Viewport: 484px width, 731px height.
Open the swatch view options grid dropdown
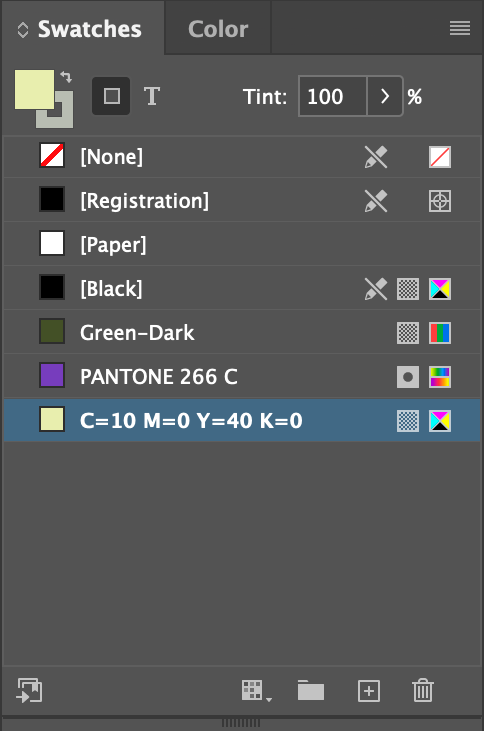256,690
